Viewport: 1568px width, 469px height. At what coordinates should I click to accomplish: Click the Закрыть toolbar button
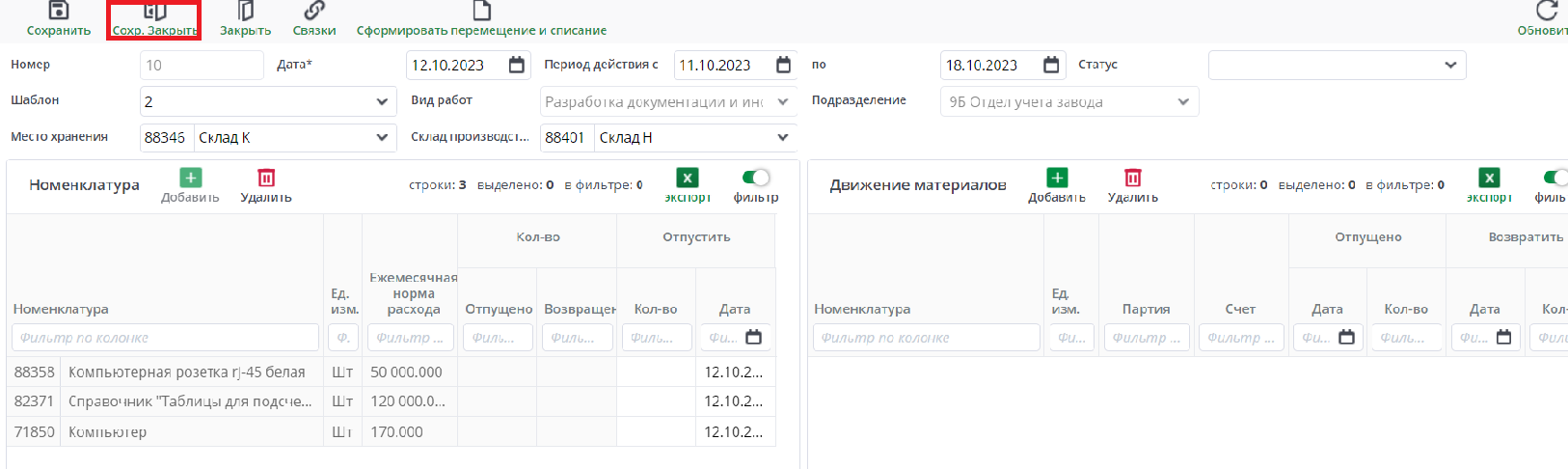click(x=245, y=12)
